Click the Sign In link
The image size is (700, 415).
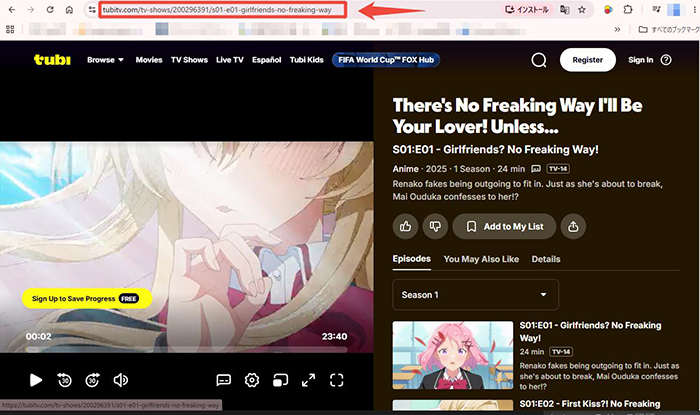[x=641, y=60]
